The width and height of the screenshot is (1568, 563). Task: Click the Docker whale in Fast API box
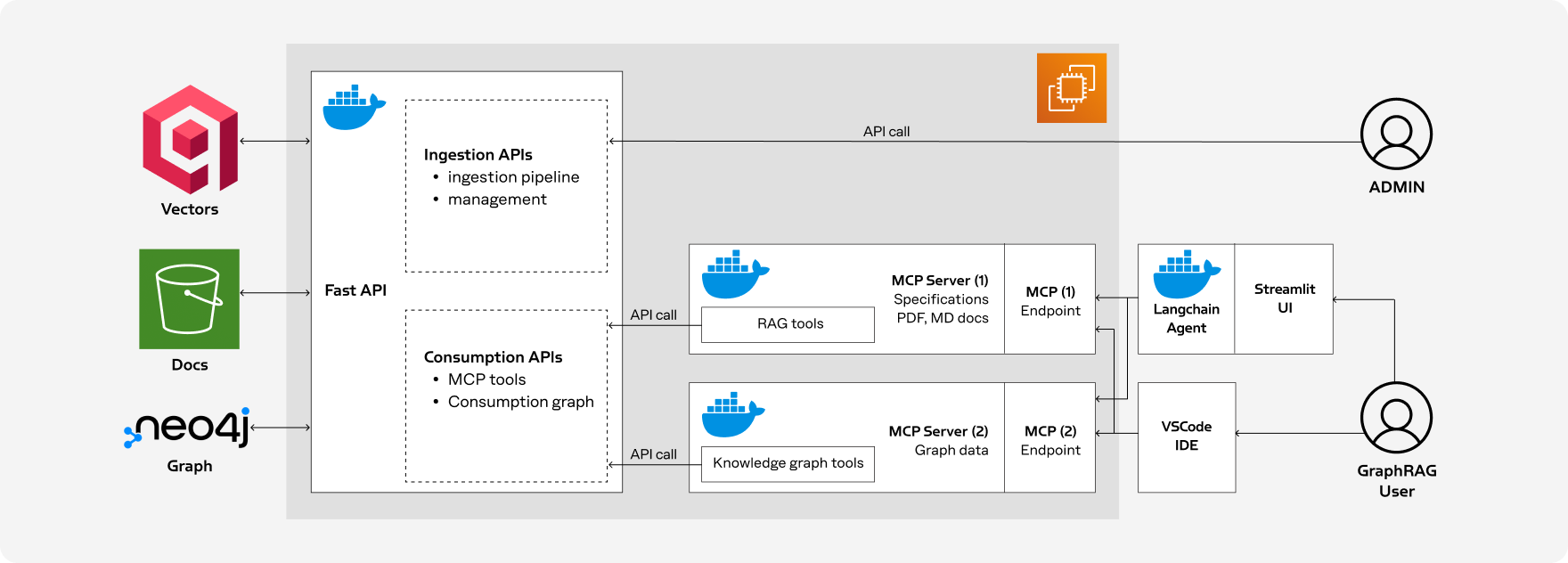(354, 108)
